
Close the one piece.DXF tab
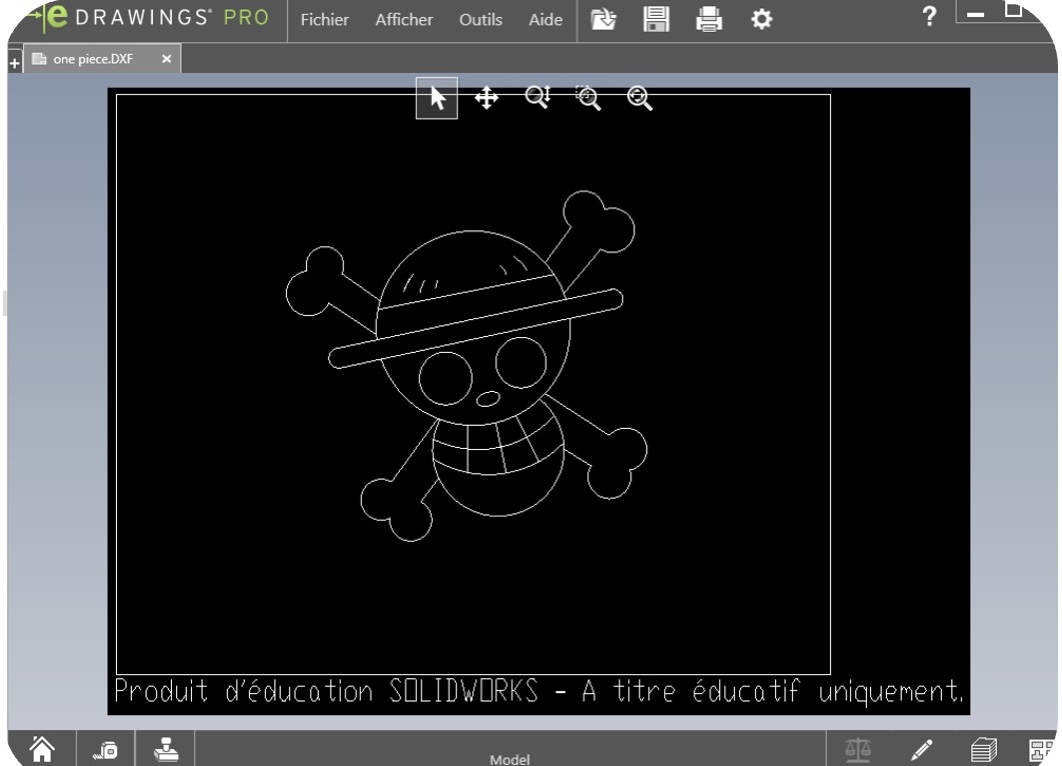pos(166,60)
